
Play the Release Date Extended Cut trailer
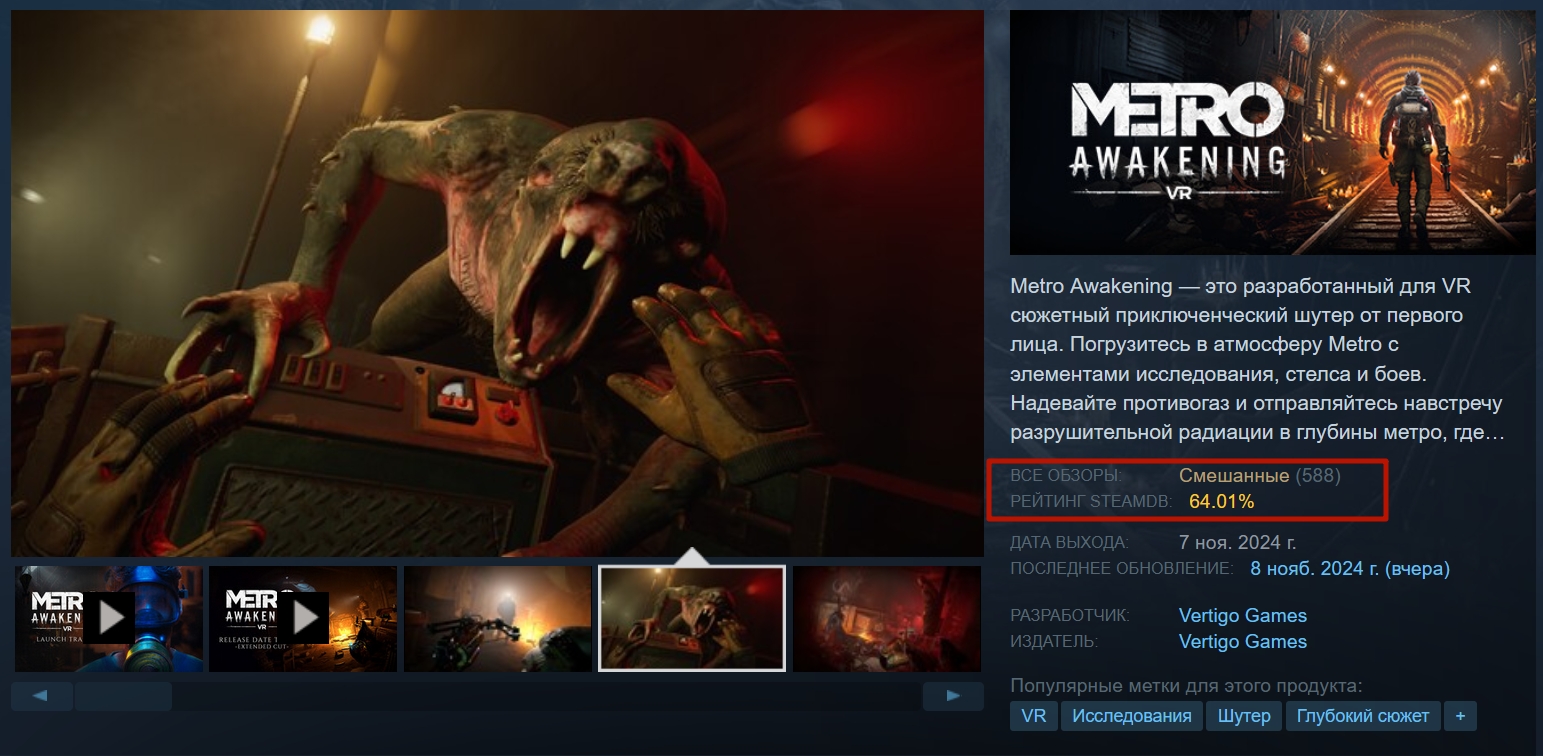[303, 619]
